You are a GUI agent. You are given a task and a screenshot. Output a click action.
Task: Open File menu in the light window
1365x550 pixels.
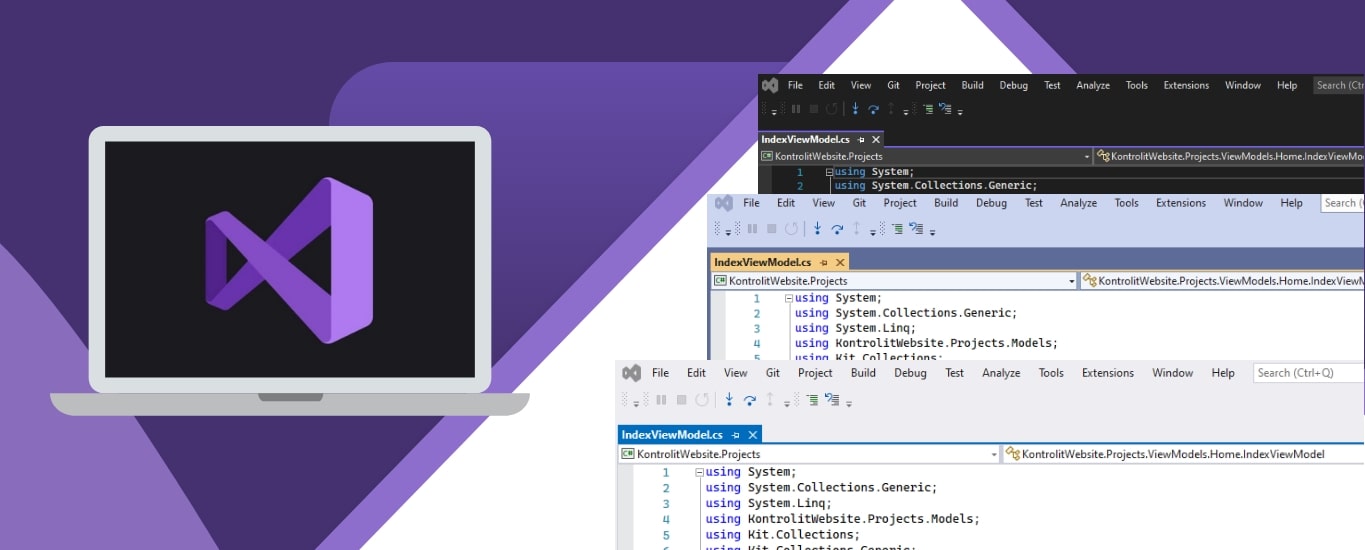(660, 373)
